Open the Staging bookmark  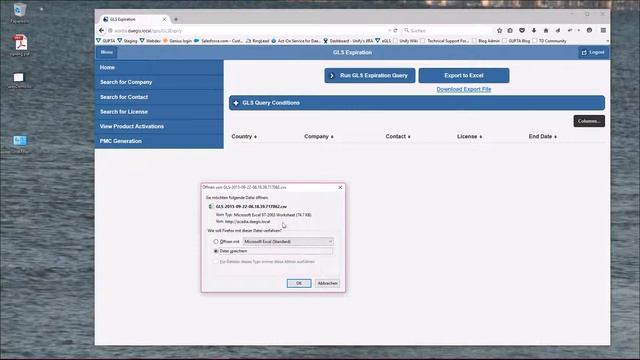127,41
